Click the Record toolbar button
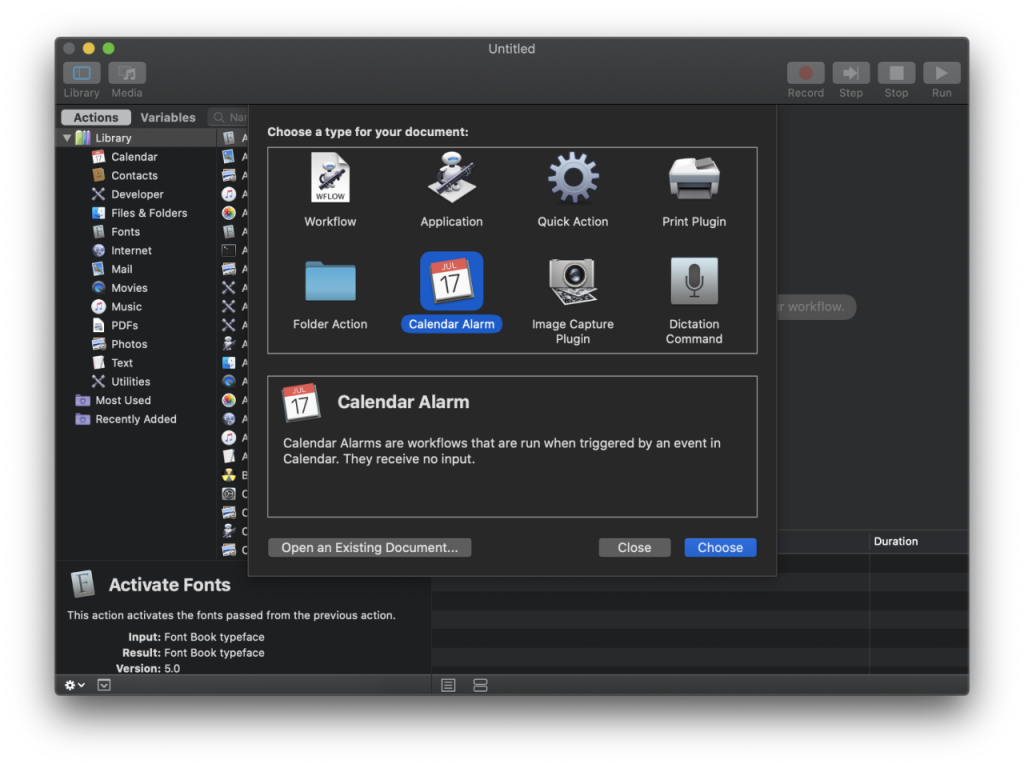Screen dimensions: 1024x768 pos(805,73)
